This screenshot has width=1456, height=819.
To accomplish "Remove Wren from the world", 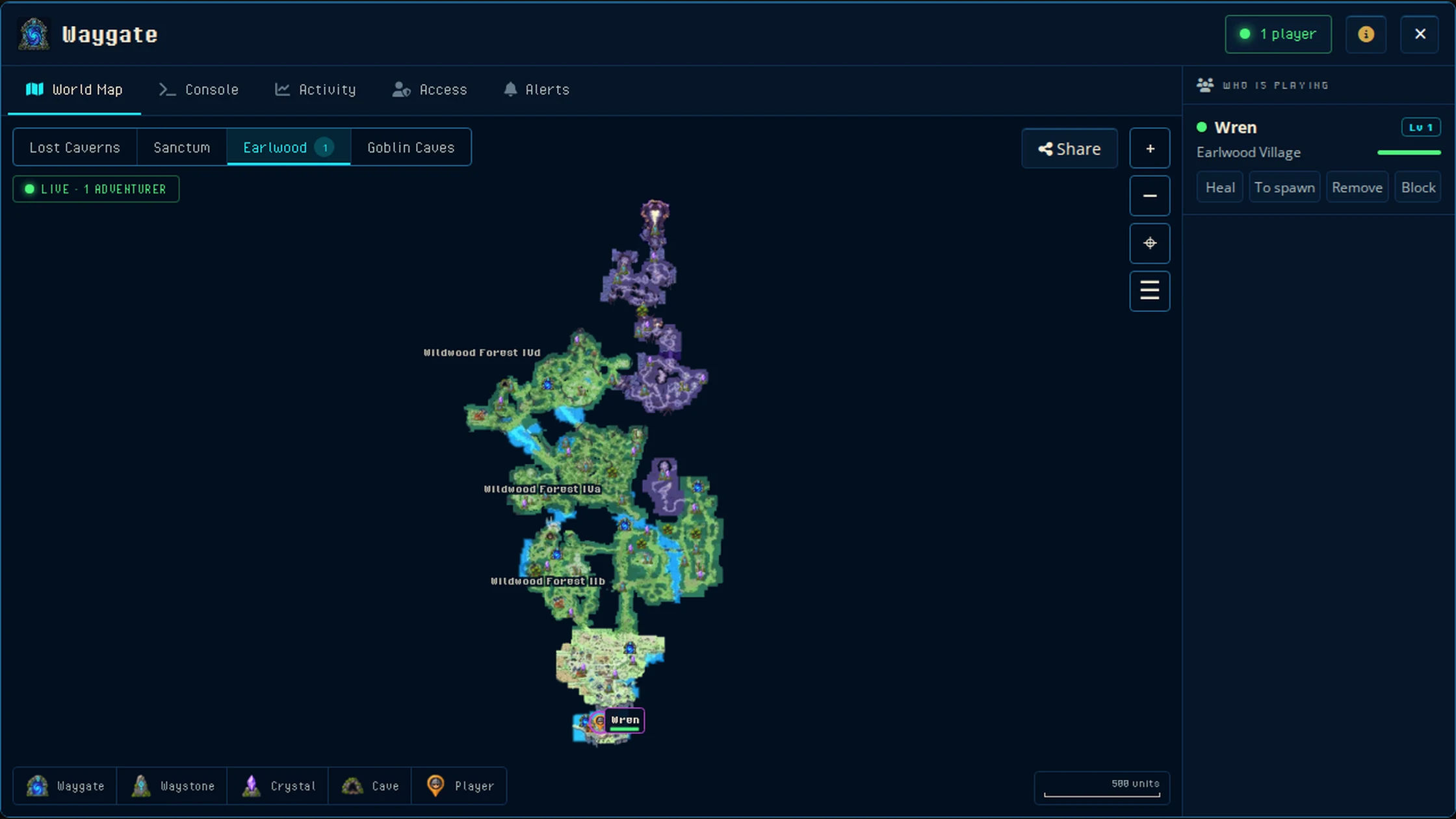I will coord(1357,188).
